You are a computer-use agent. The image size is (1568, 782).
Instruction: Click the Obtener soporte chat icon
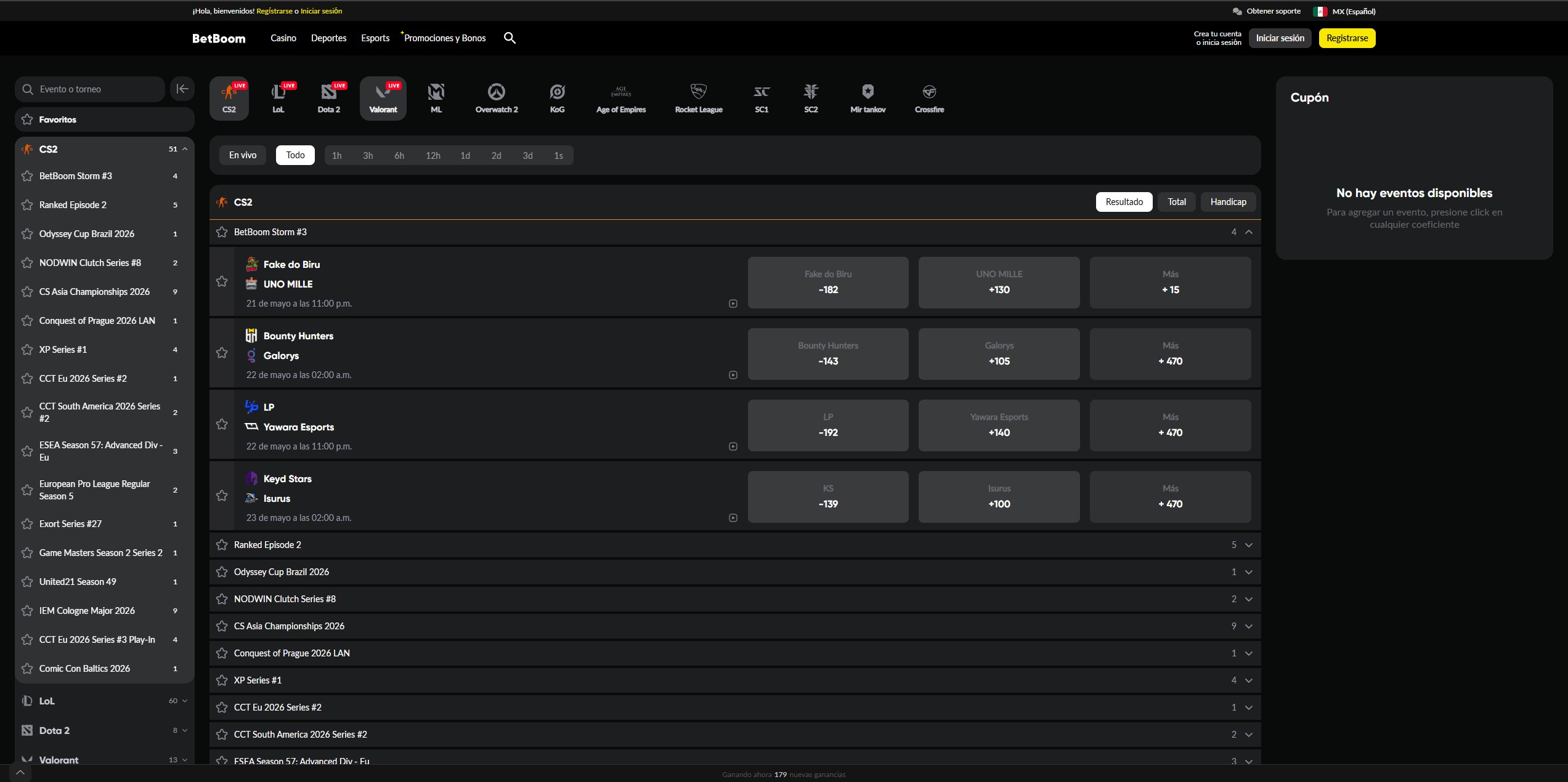click(1237, 11)
